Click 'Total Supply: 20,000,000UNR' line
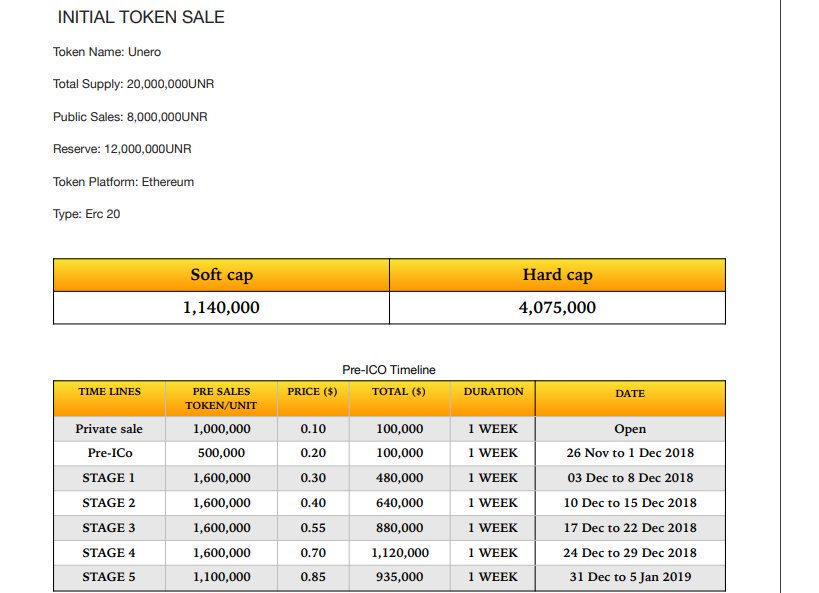819x593 pixels. (x=133, y=84)
